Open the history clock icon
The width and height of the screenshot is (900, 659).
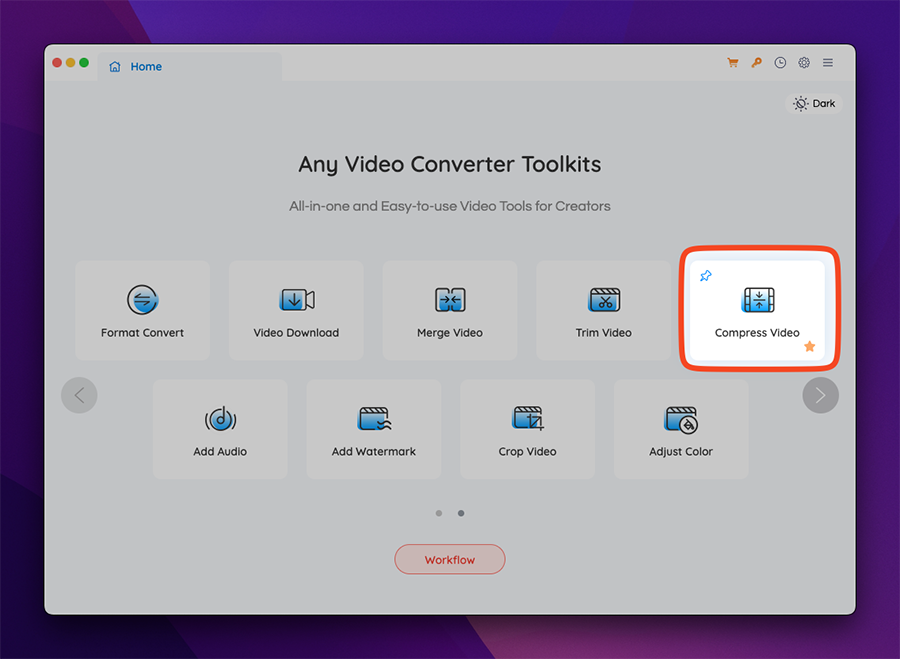[x=780, y=63]
